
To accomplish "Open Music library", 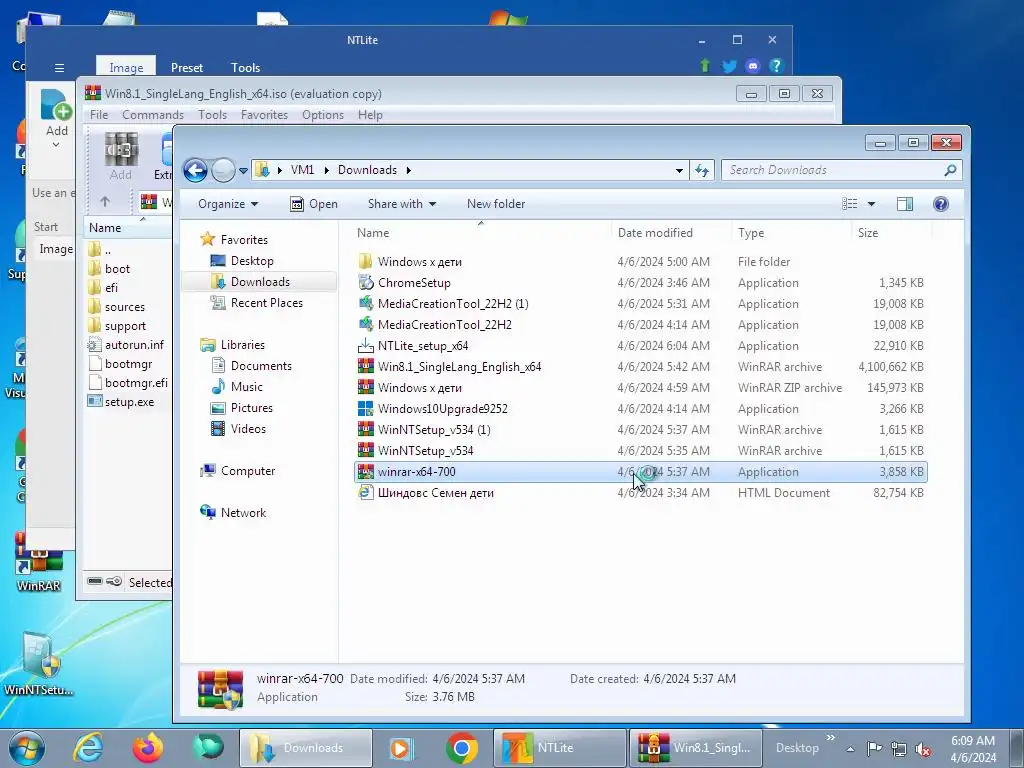I will 236,387.
